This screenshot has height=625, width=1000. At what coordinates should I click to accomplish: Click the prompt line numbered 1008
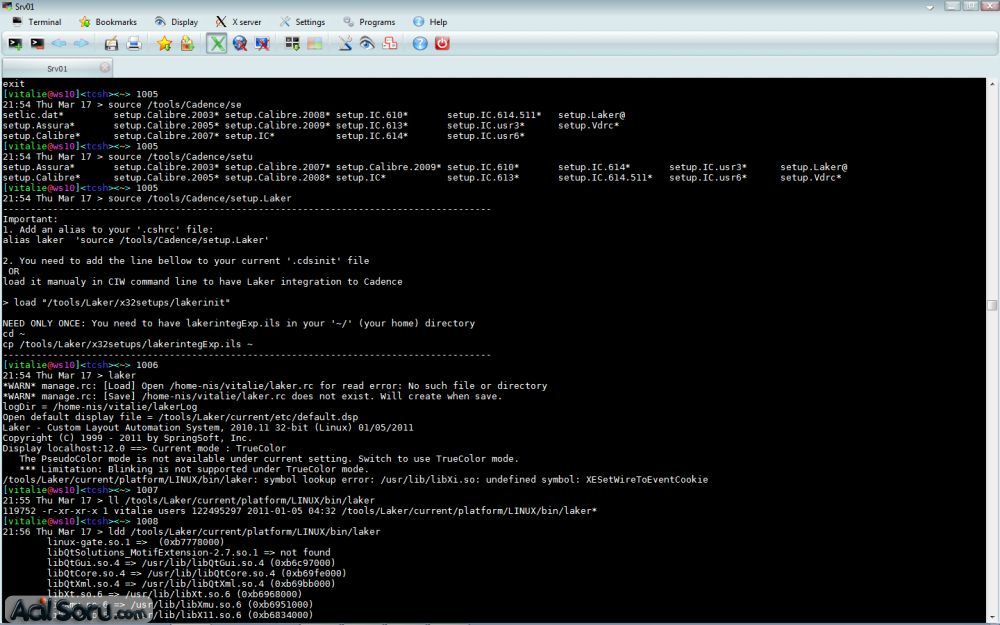[x=80, y=521]
